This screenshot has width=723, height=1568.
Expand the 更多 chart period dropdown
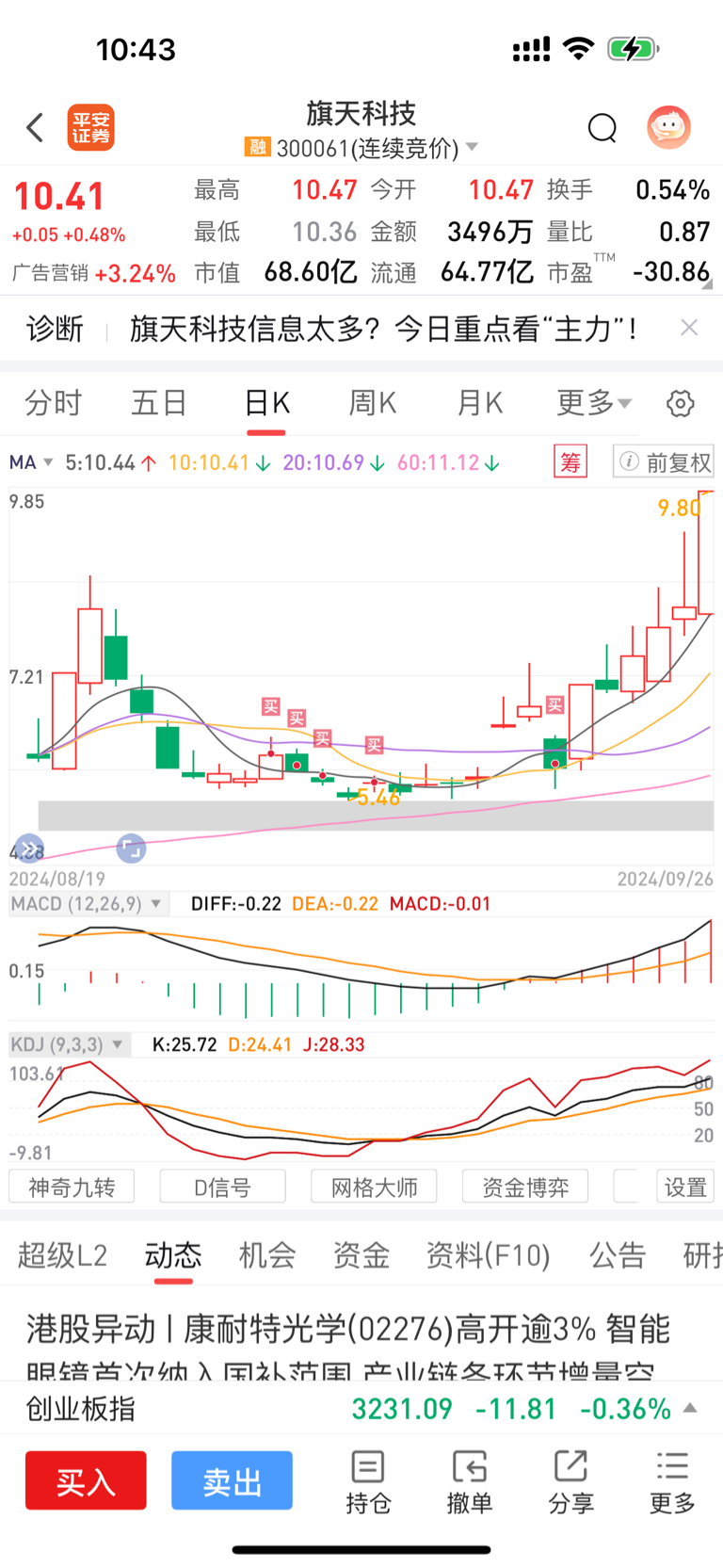[594, 403]
